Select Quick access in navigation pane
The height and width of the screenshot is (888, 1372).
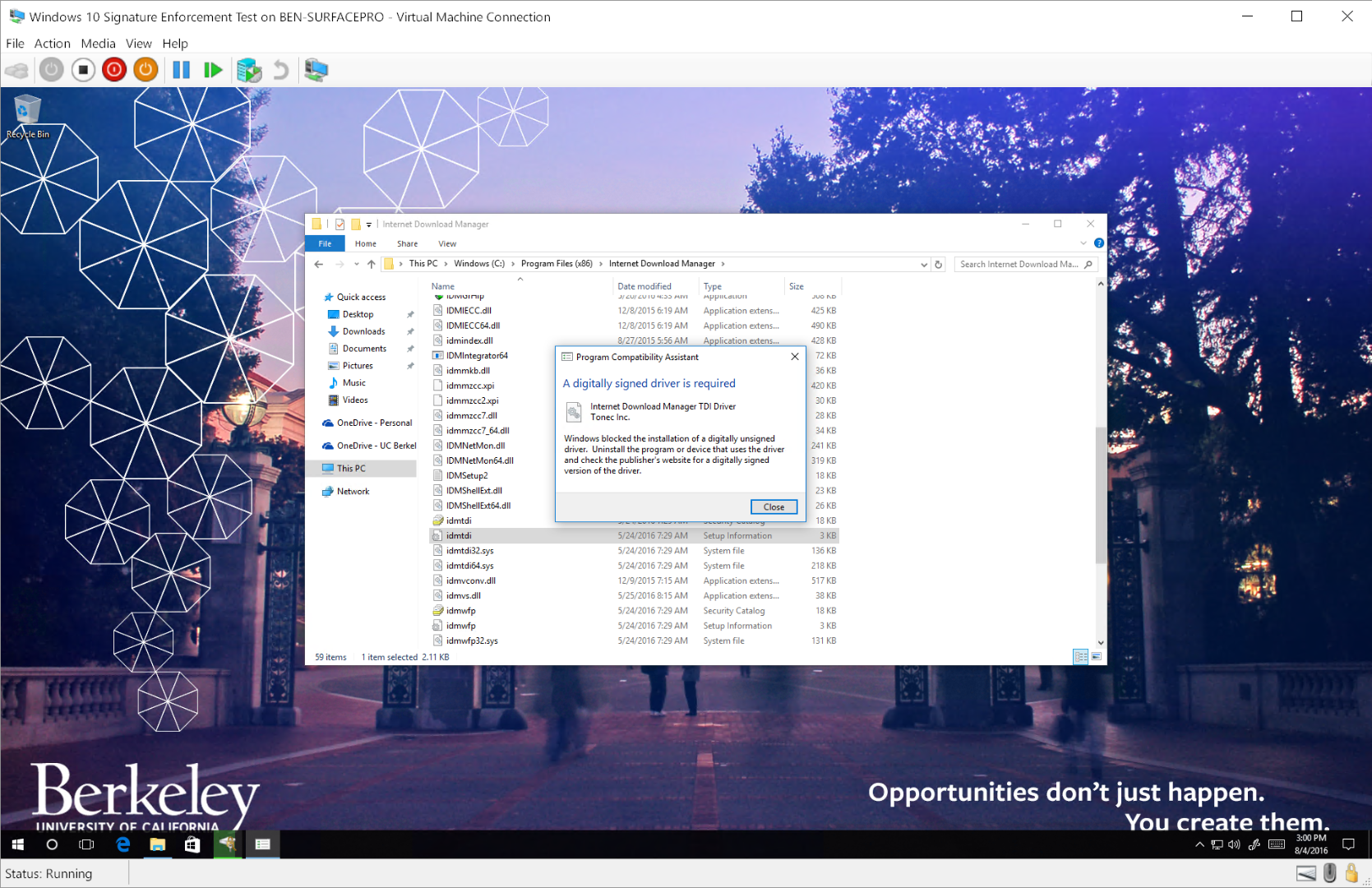pyautogui.click(x=361, y=297)
